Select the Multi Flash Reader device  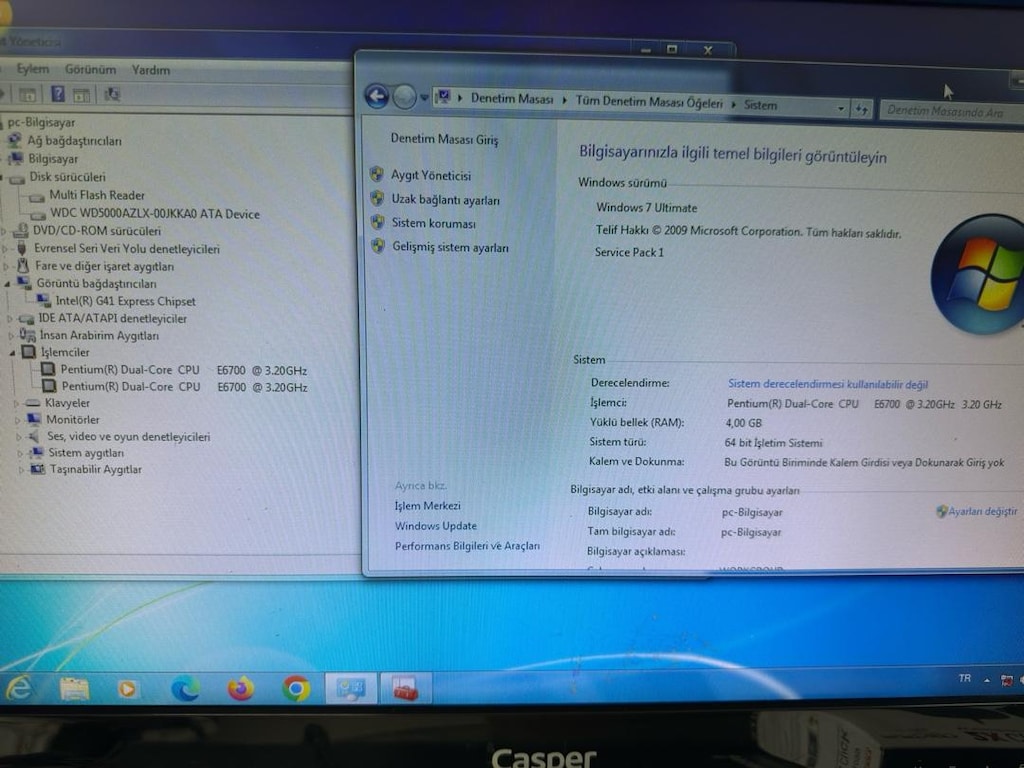(97, 195)
